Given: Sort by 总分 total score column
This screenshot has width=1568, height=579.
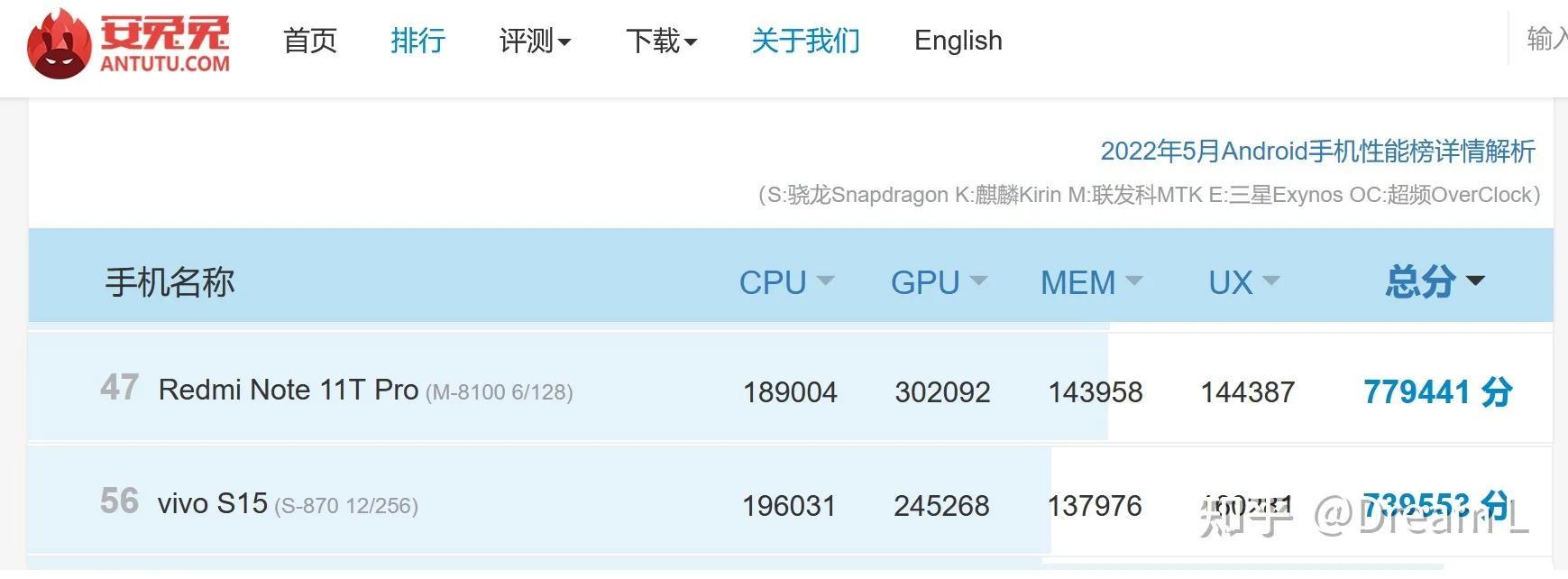Looking at the screenshot, I should pos(1435,281).
